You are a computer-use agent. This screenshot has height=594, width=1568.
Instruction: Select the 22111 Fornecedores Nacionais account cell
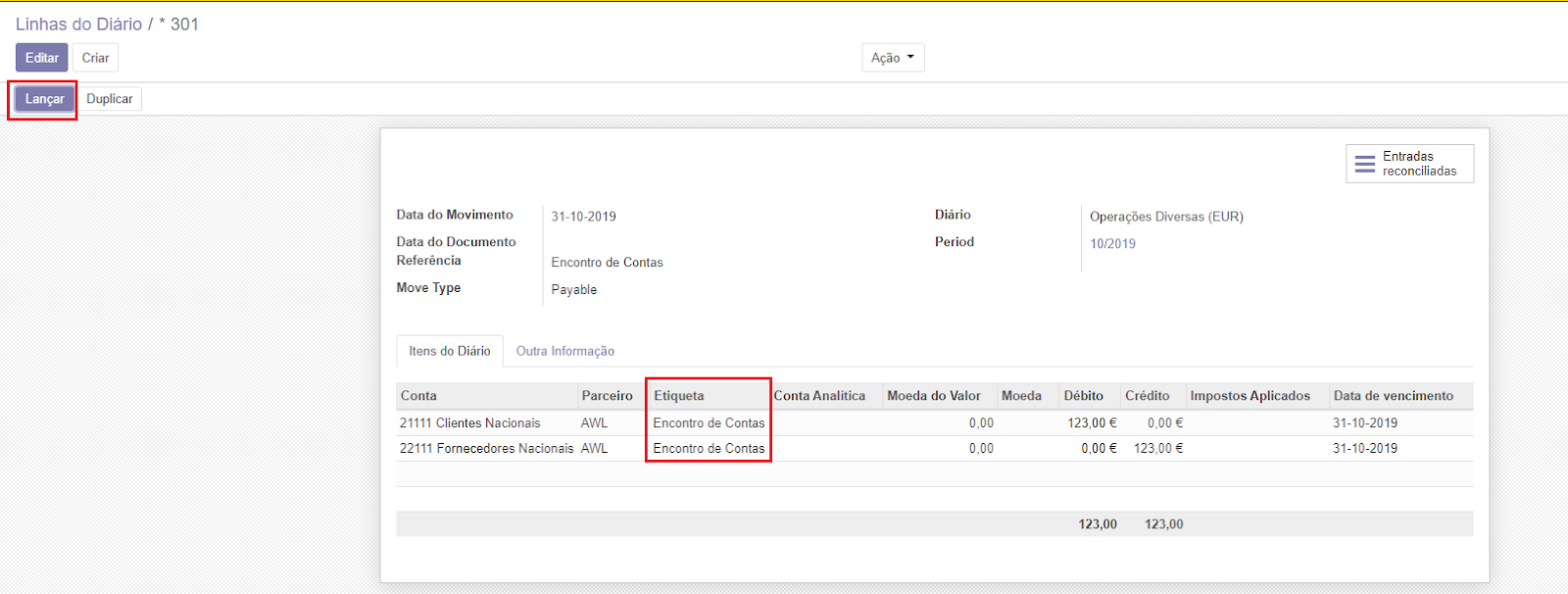[487, 449]
